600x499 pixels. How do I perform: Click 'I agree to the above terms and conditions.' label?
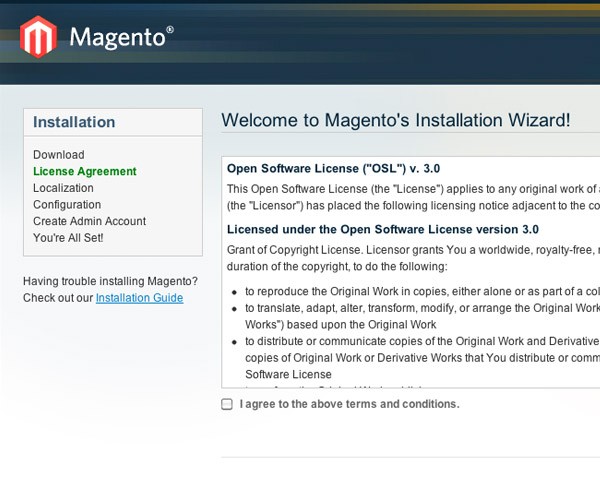[349, 404]
